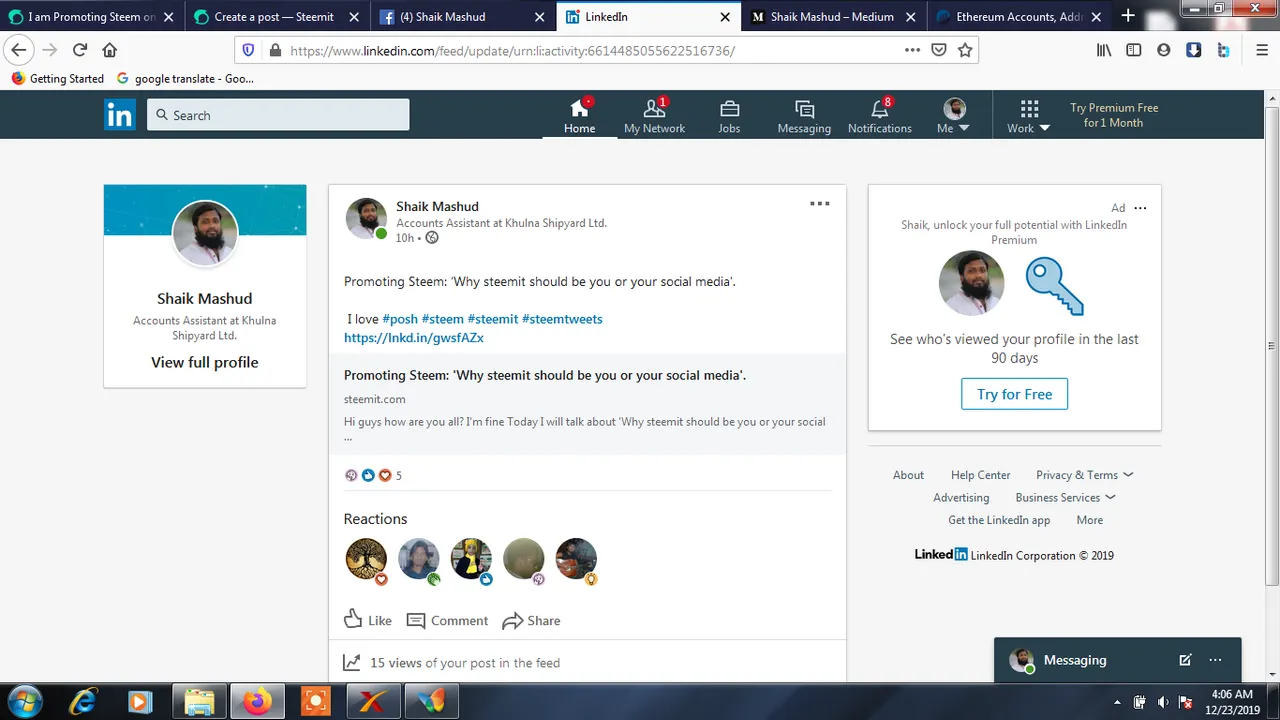Click the #steemit hashtag
The image size is (1280, 720).
click(x=493, y=319)
